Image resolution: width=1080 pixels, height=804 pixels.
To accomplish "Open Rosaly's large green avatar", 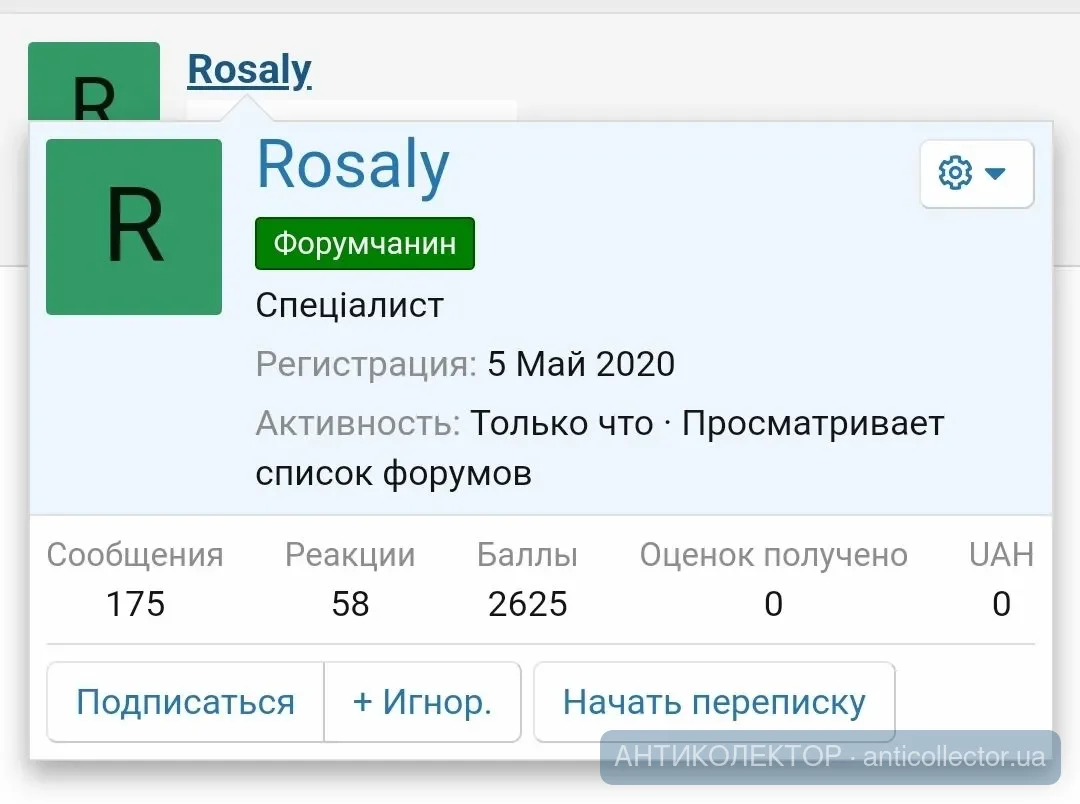I will tap(134, 227).
